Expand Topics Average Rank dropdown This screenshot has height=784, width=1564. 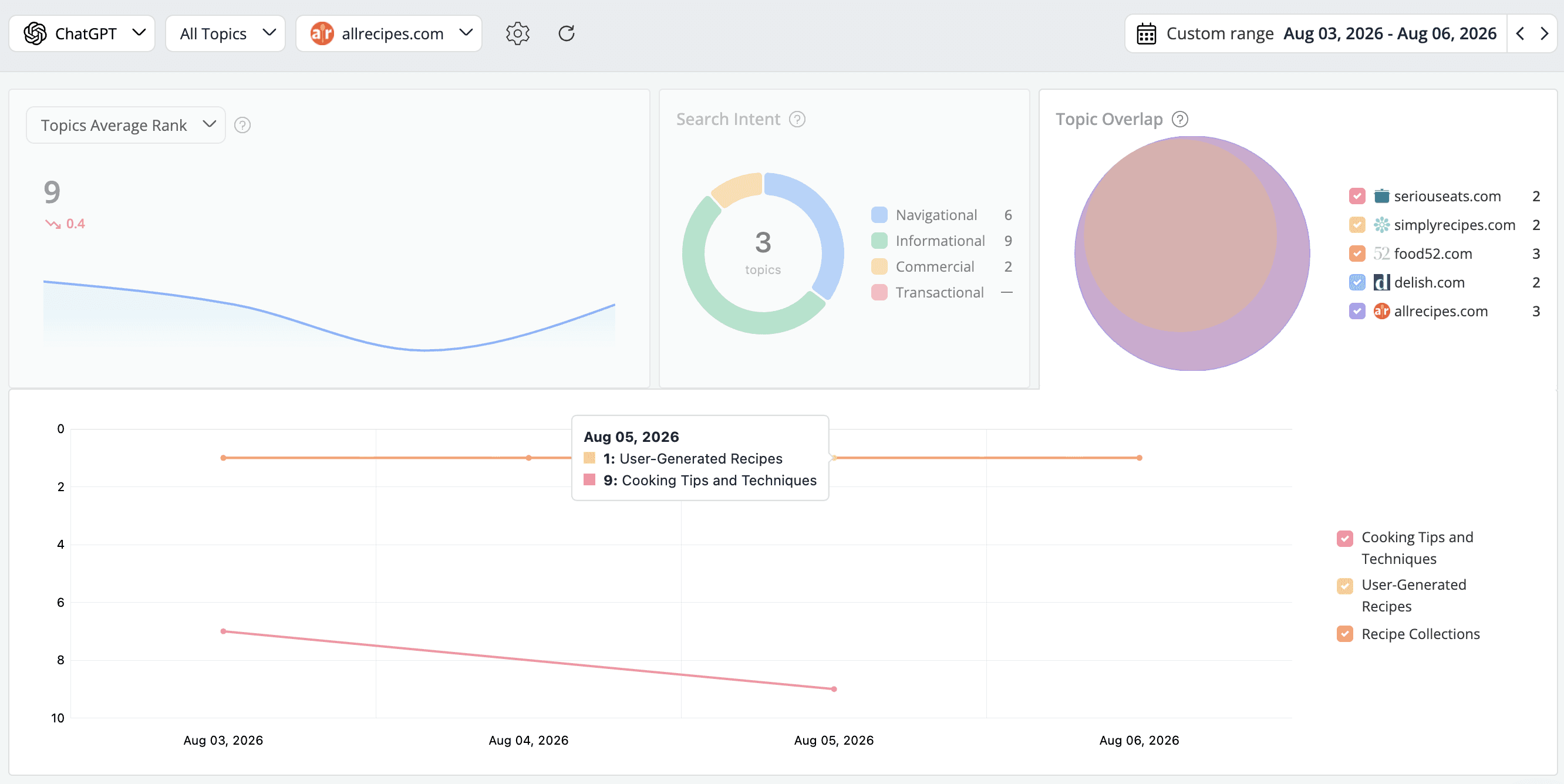click(126, 125)
